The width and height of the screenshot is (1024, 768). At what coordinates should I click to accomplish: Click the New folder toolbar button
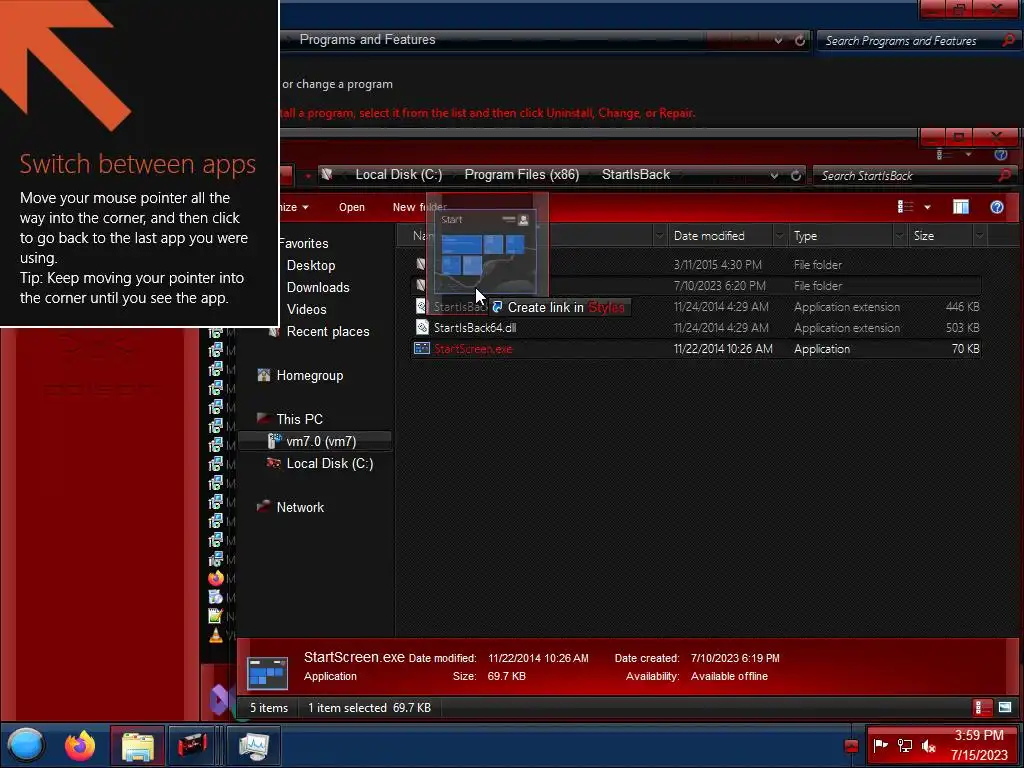[419, 207]
